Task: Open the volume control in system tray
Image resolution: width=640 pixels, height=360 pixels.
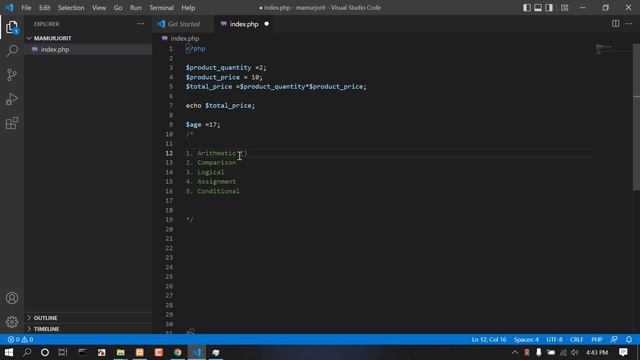Action: 575,352
